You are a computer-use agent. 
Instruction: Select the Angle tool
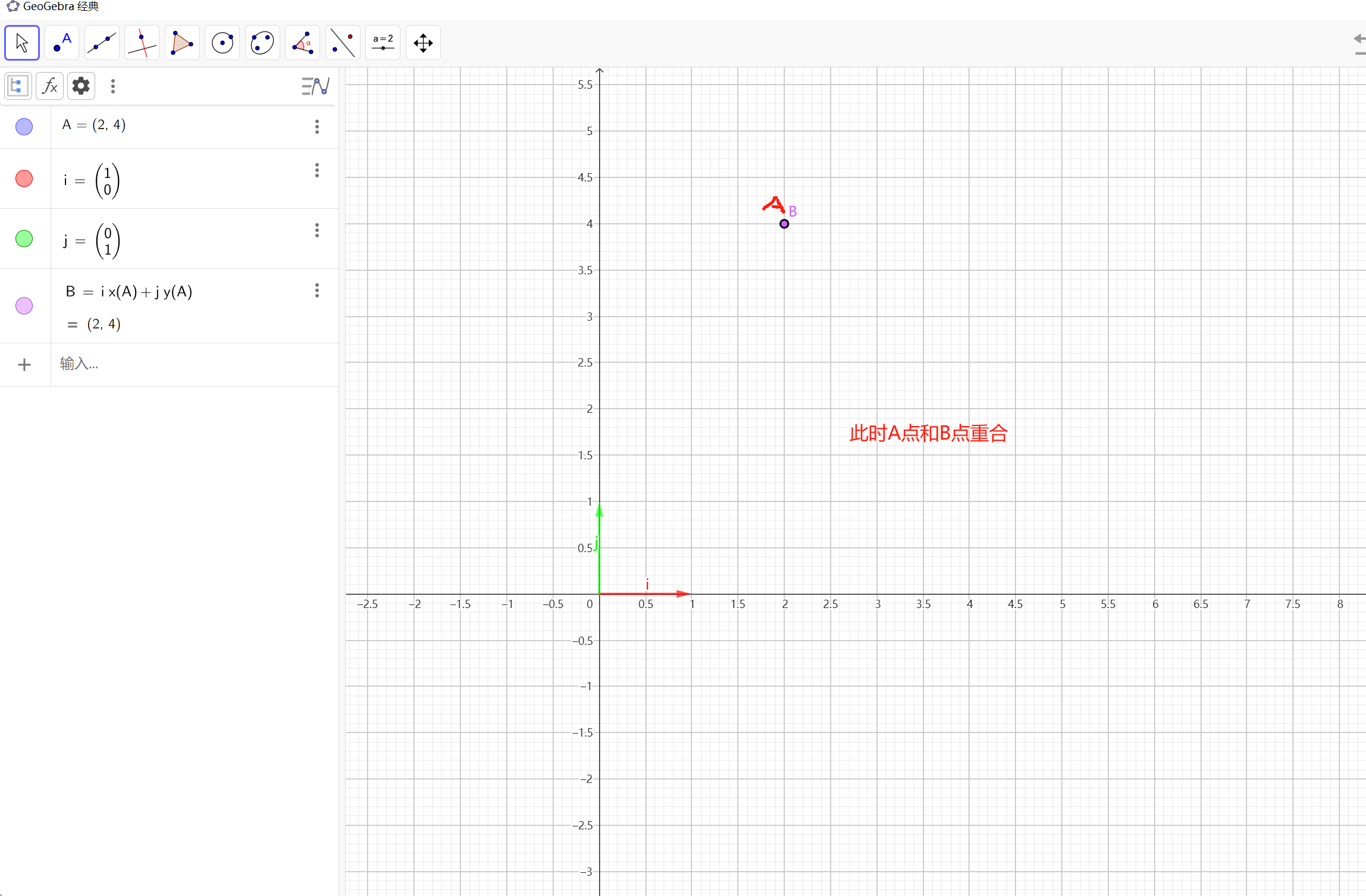click(x=302, y=43)
